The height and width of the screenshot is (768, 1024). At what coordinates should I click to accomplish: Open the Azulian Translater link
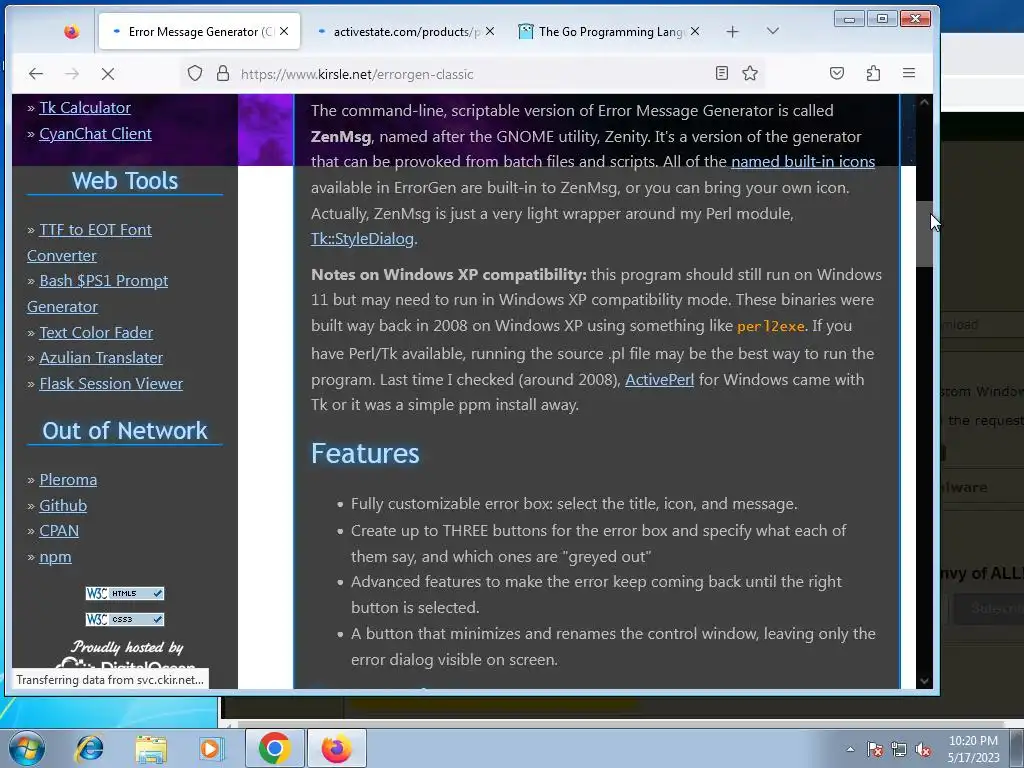pyautogui.click(x=101, y=358)
